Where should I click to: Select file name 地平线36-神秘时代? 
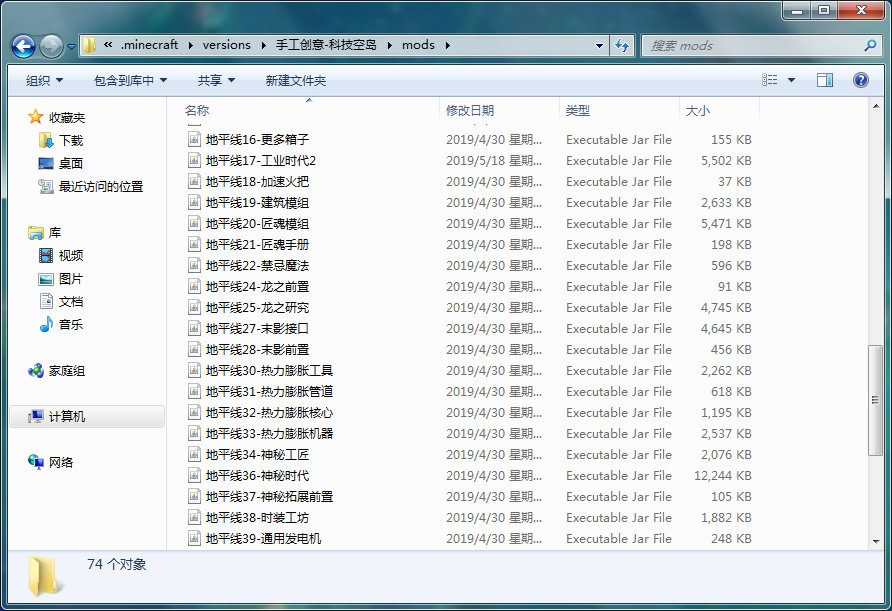point(257,476)
